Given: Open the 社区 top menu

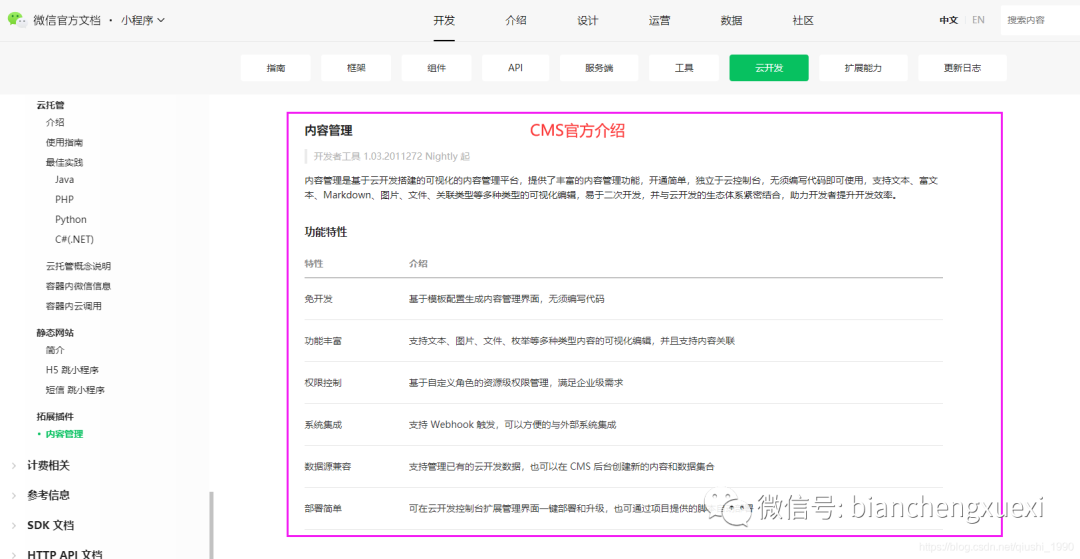Looking at the screenshot, I should [x=803, y=20].
